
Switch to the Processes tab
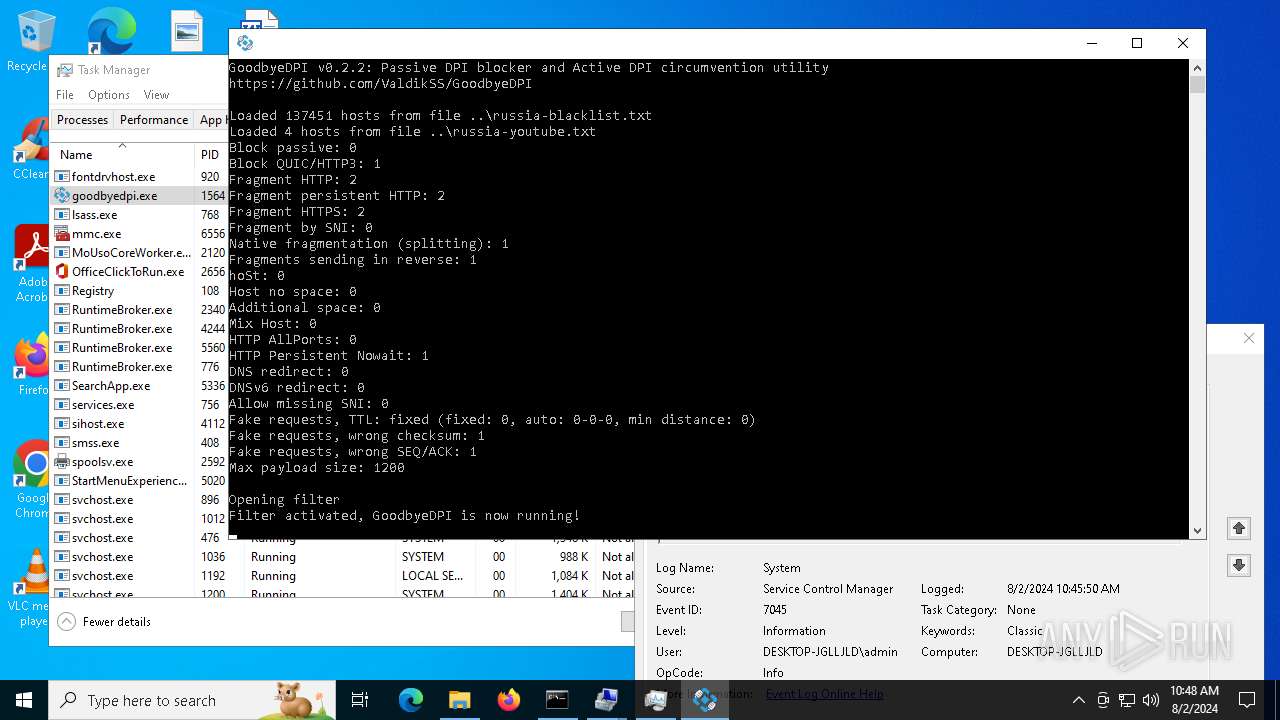[x=82, y=120]
